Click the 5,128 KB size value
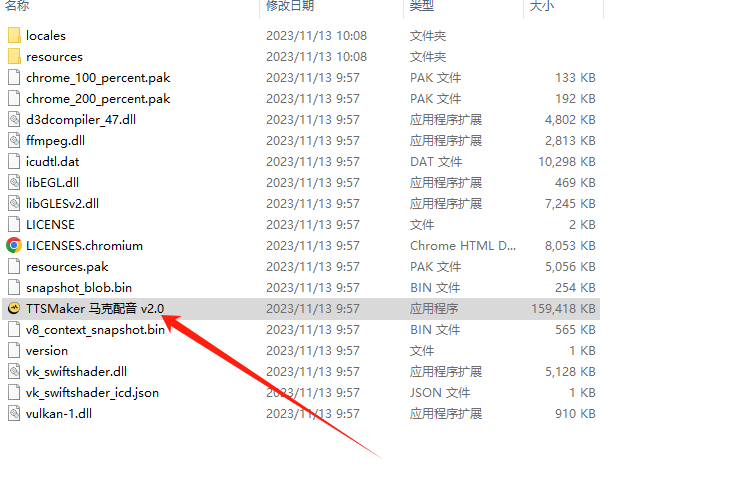The image size is (729, 501). [x=570, y=371]
